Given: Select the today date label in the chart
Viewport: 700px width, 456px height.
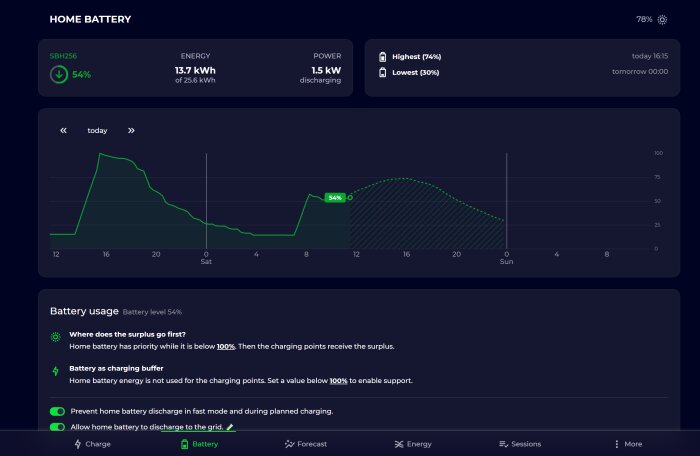Looking at the screenshot, I should 97,130.
